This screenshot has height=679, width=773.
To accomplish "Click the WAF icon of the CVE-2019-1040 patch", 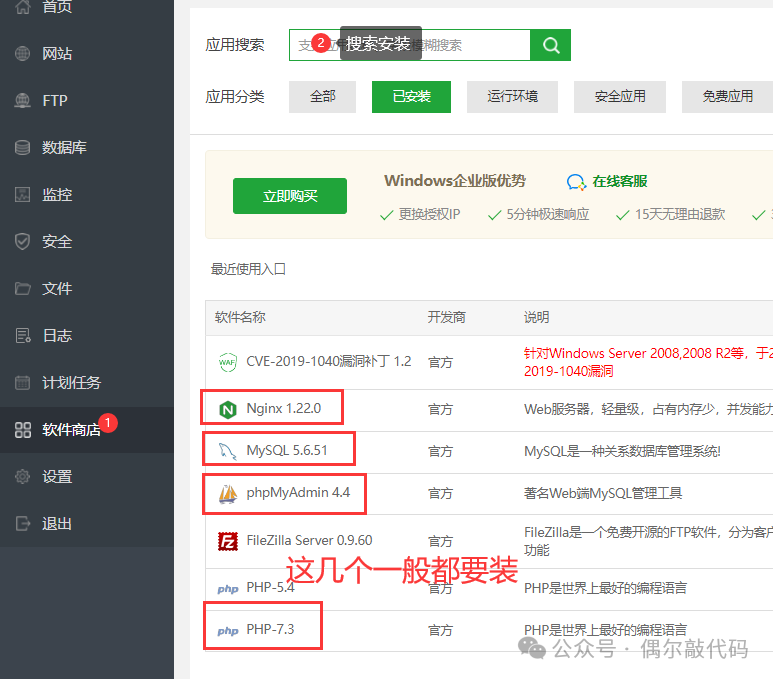I will (228, 362).
